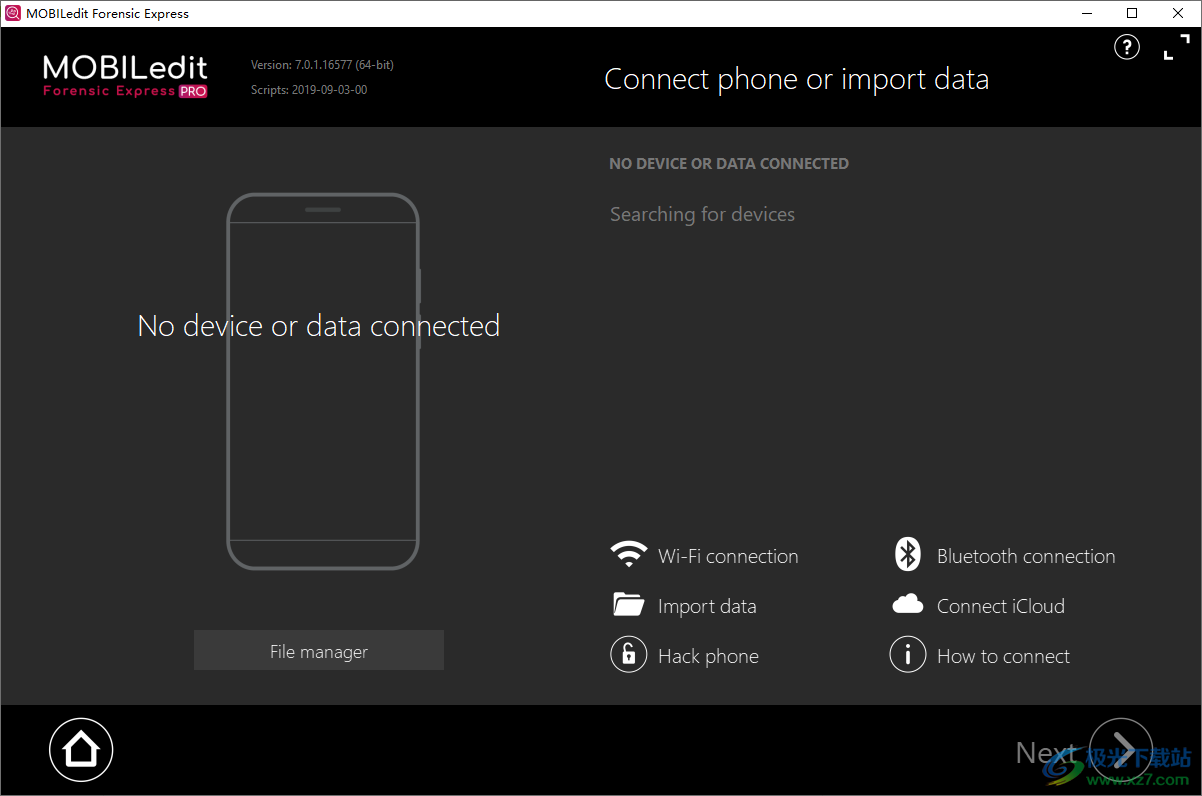Toggle fullscreen expand icon

1176,47
